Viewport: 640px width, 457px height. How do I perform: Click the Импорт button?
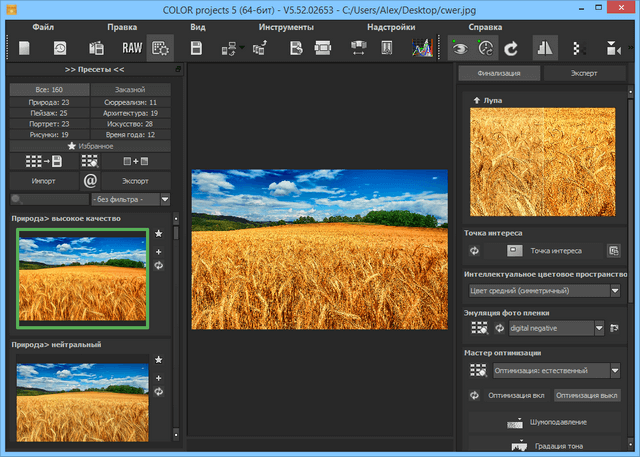(42, 181)
